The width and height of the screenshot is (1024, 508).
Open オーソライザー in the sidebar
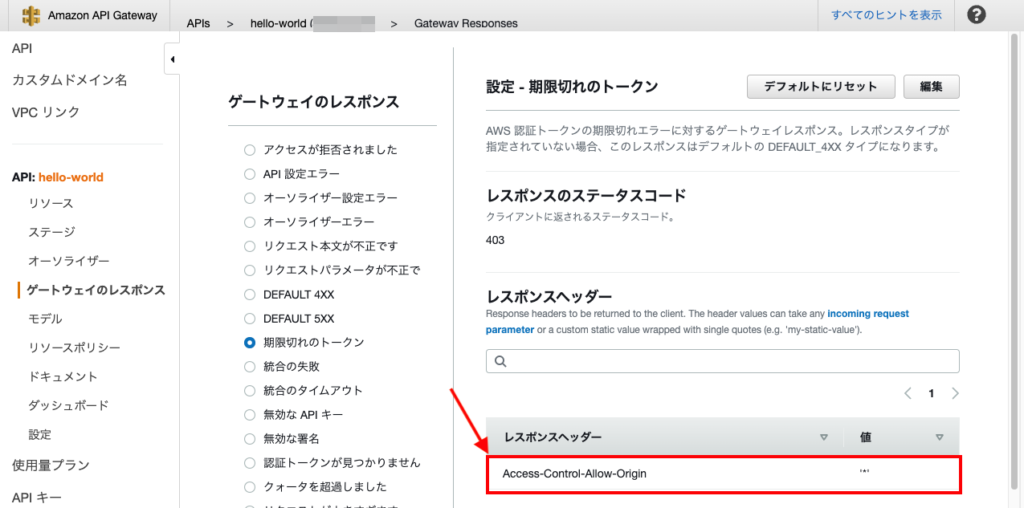69,261
